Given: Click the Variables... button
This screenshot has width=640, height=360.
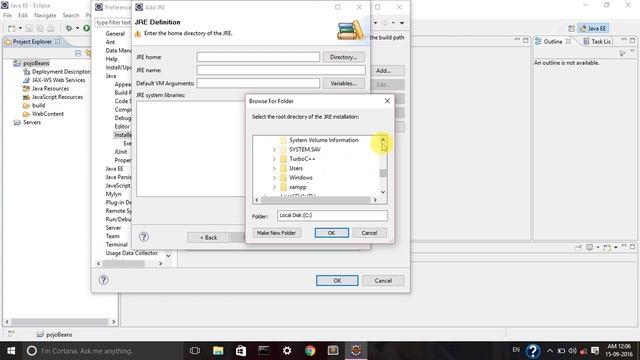Looking at the screenshot, I should coord(343,83).
